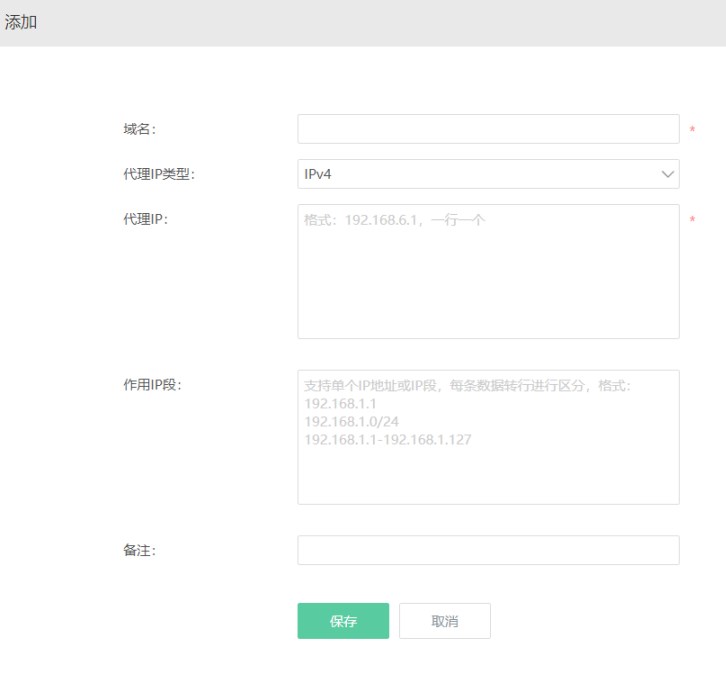Screen dimensions: 726x677
Task: Click the 作用IP段: label
Action: coord(153,384)
